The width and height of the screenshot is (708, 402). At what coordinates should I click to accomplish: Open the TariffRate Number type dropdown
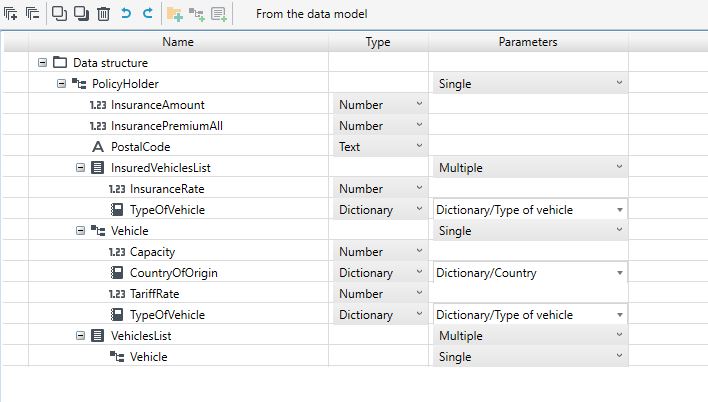pyautogui.click(x=380, y=294)
